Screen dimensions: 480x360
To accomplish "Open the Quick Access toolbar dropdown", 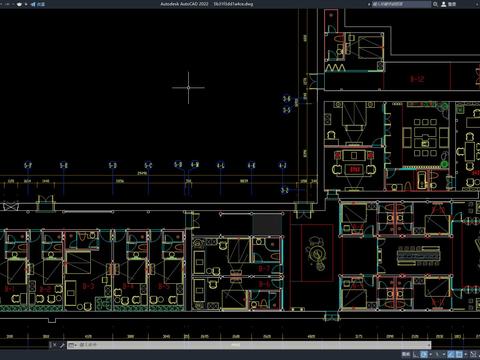I will click(x=26, y=4).
